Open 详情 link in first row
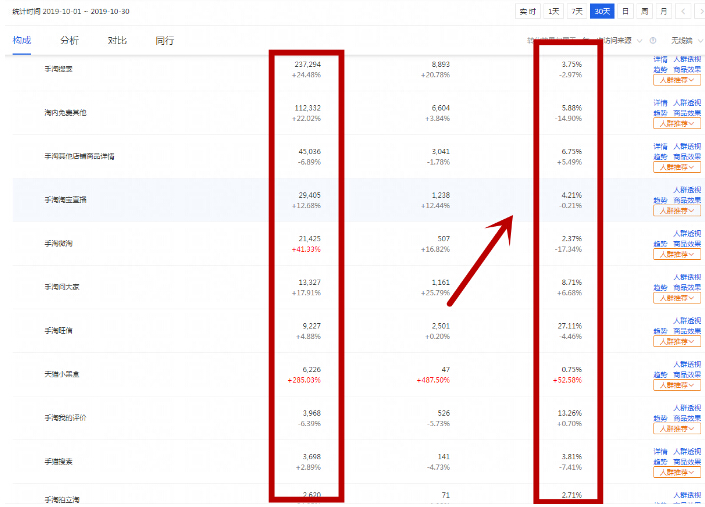This screenshot has width=705, height=507. click(x=660, y=60)
